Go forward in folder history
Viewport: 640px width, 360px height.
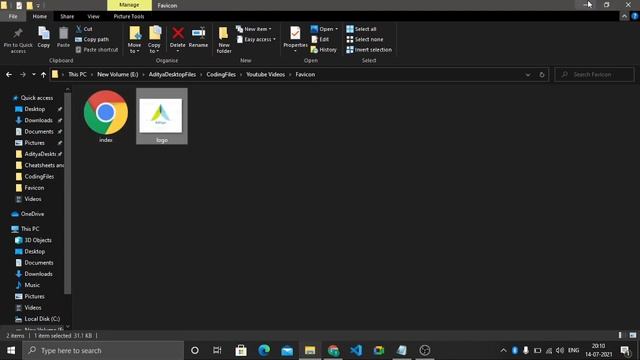tap(22, 75)
